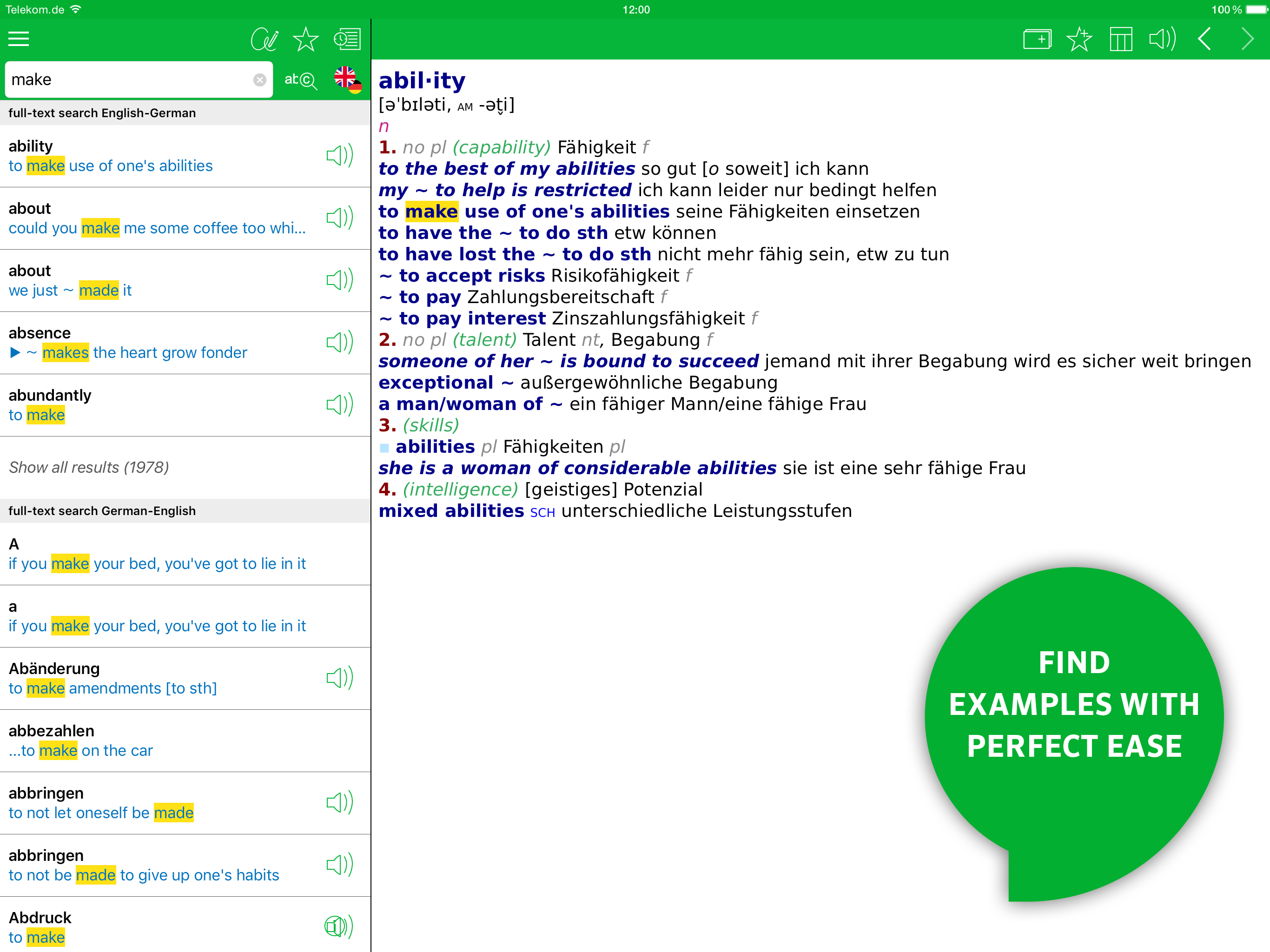
Task: Tap the handwriting input icon
Action: tap(264, 39)
